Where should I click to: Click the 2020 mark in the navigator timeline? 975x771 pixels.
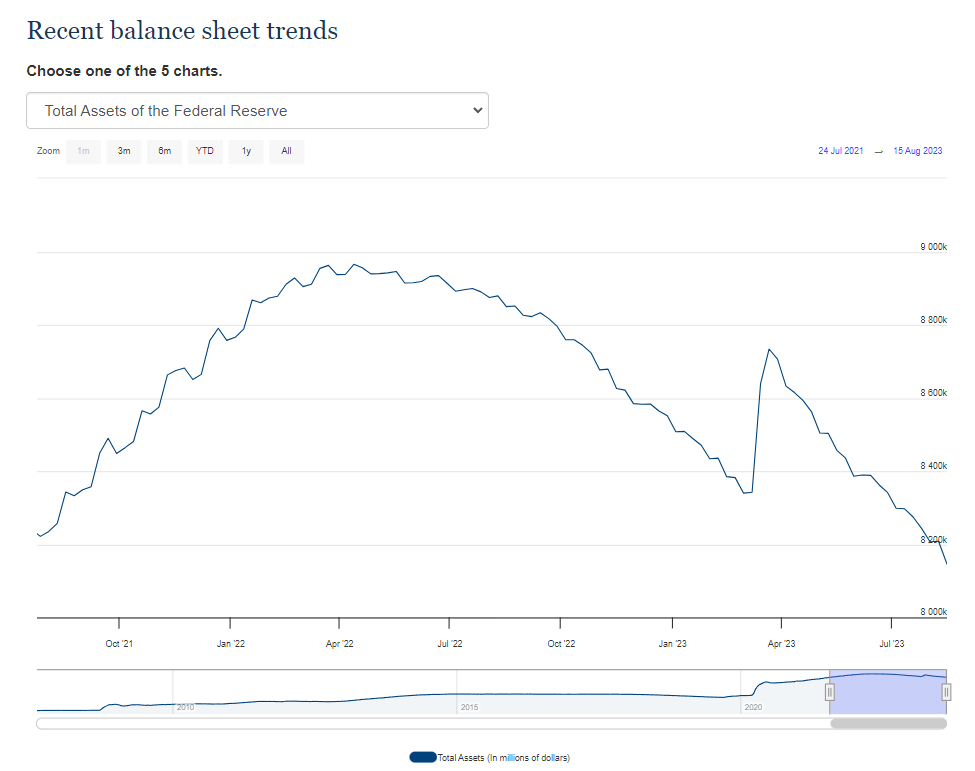(x=753, y=707)
